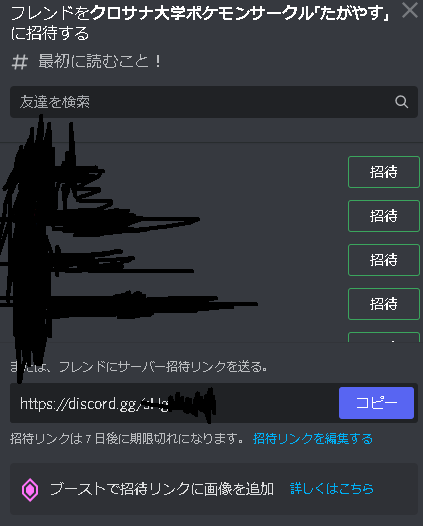Click the partially visible fifth invite button
Image resolution: width=423 pixels, height=526 pixels.
pyautogui.click(x=384, y=337)
